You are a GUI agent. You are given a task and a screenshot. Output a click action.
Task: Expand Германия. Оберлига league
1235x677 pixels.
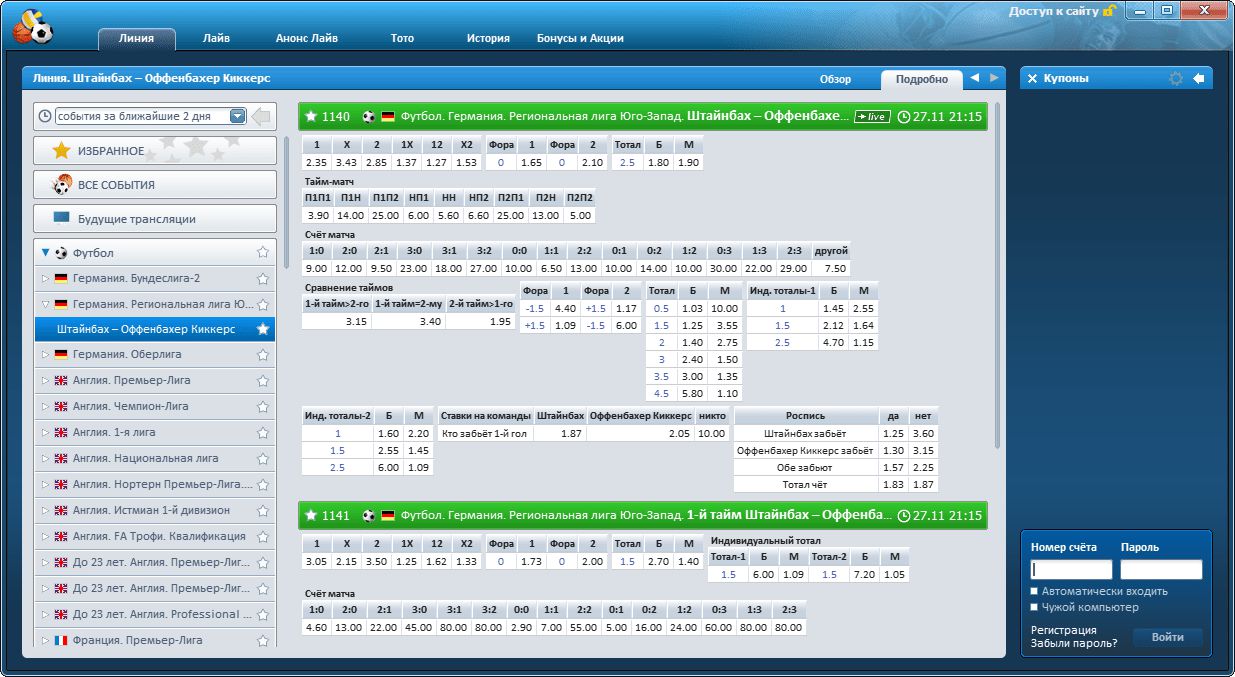[45, 355]
